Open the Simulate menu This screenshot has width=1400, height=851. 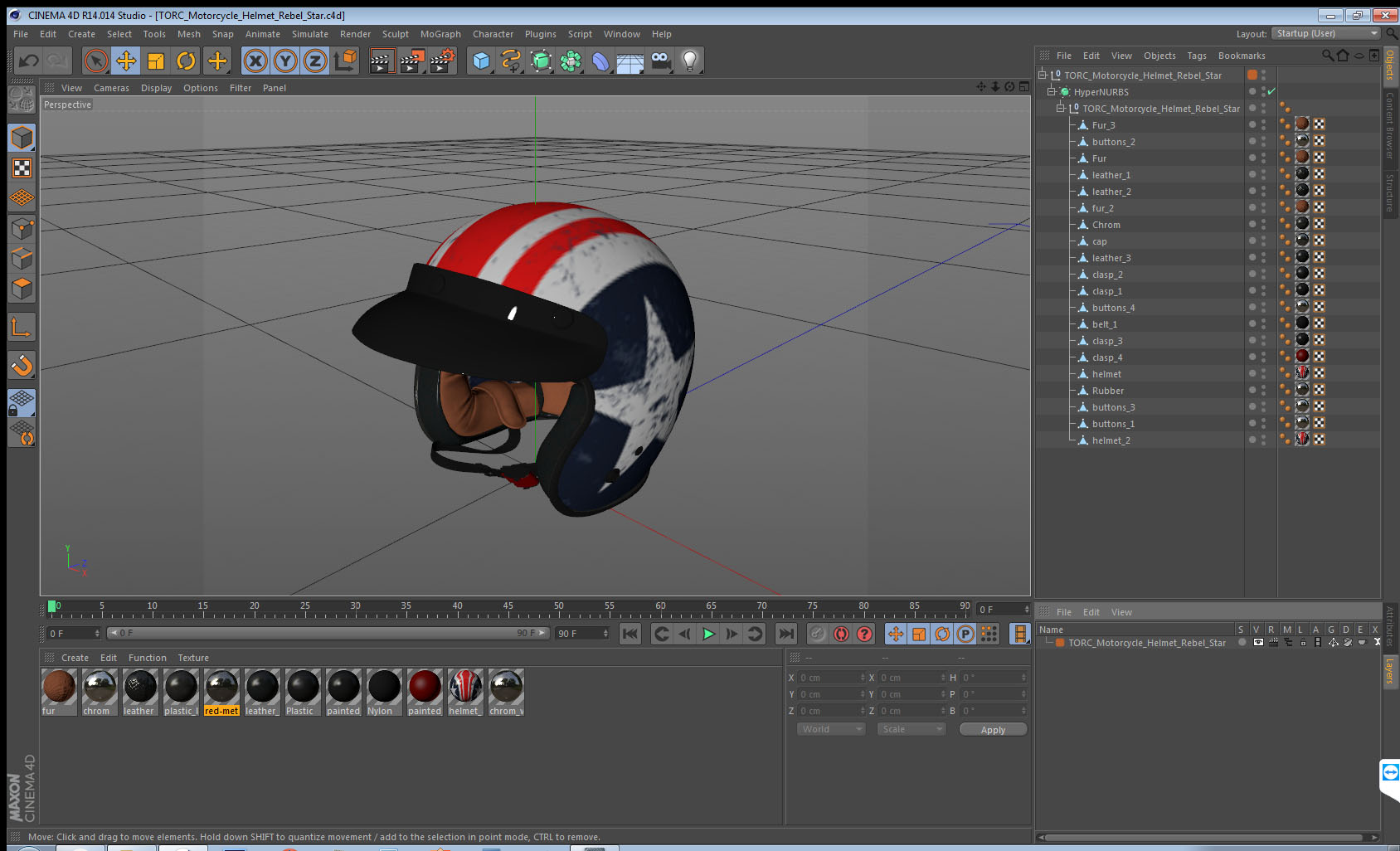point(309,34)
